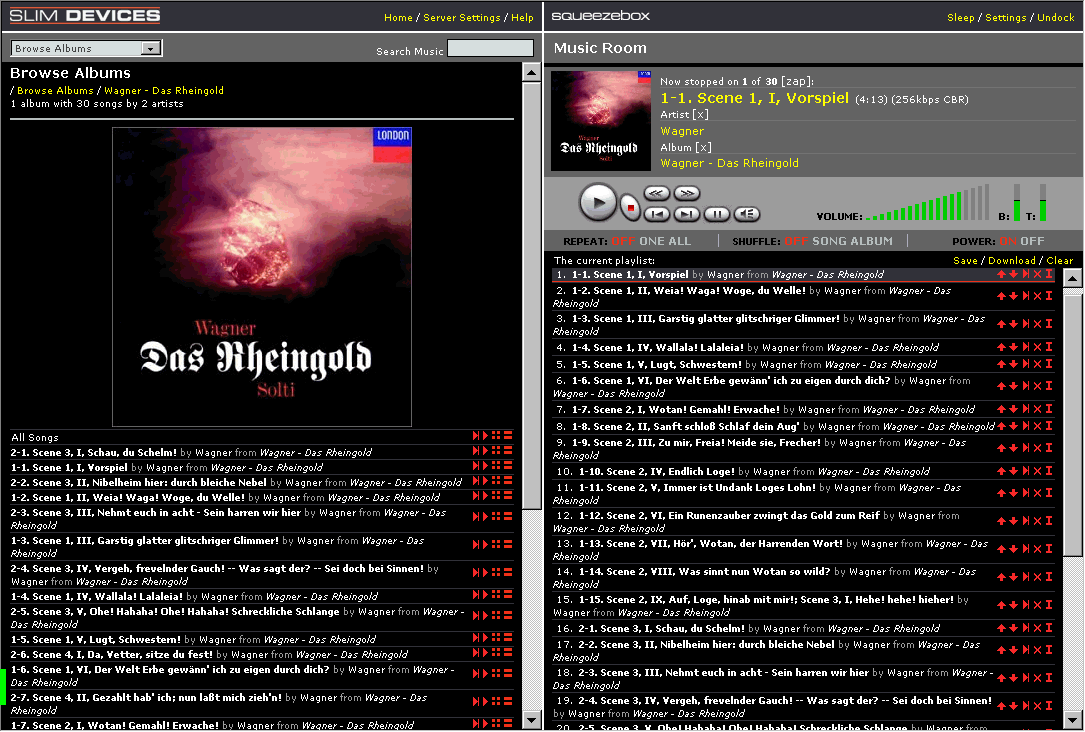Click the Stop button with red square
The width and height of the screenshot is (1085, 732).
tap(629, 207)
